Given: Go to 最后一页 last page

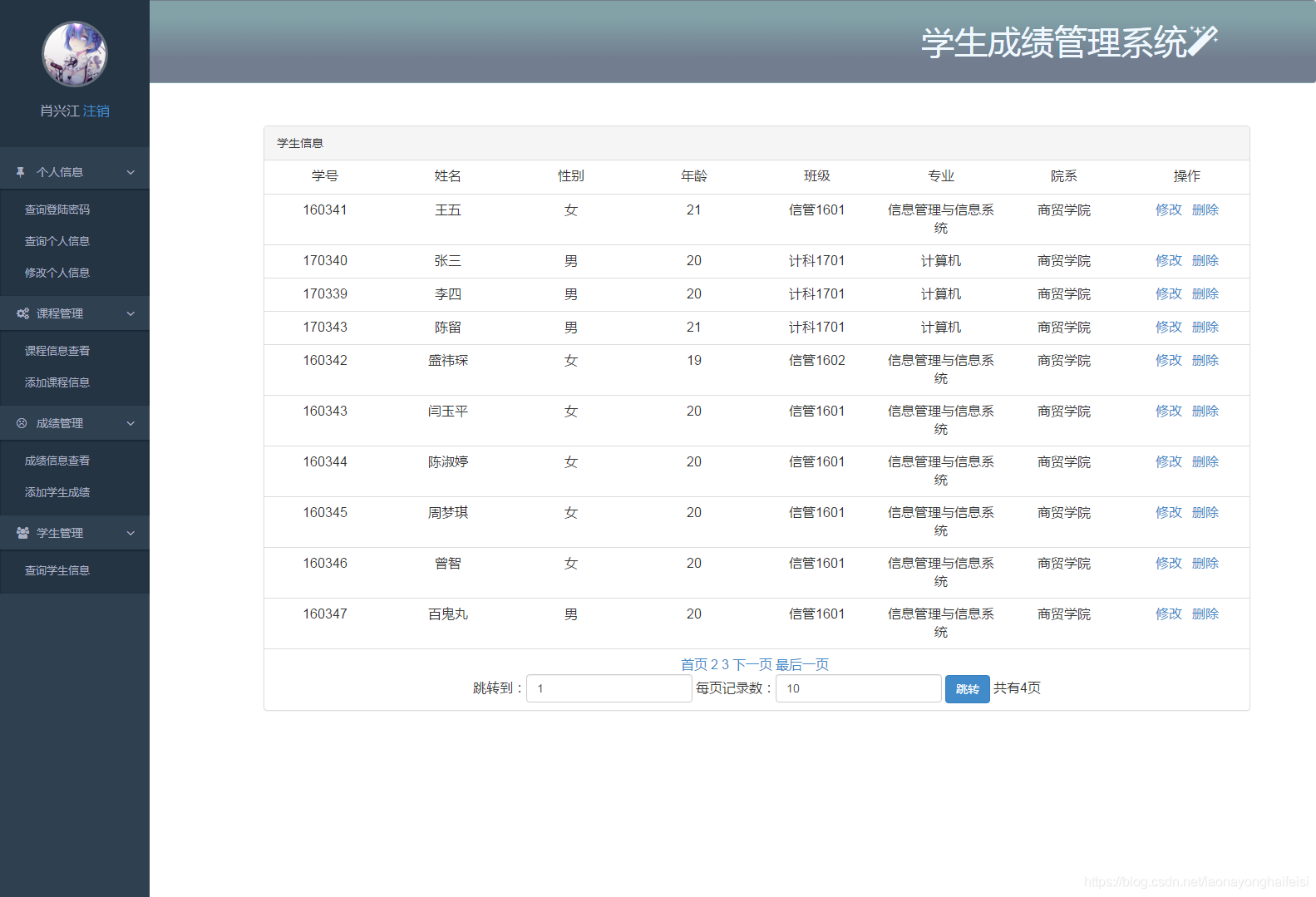Looking at the screenshot, I should coord(802,664).
